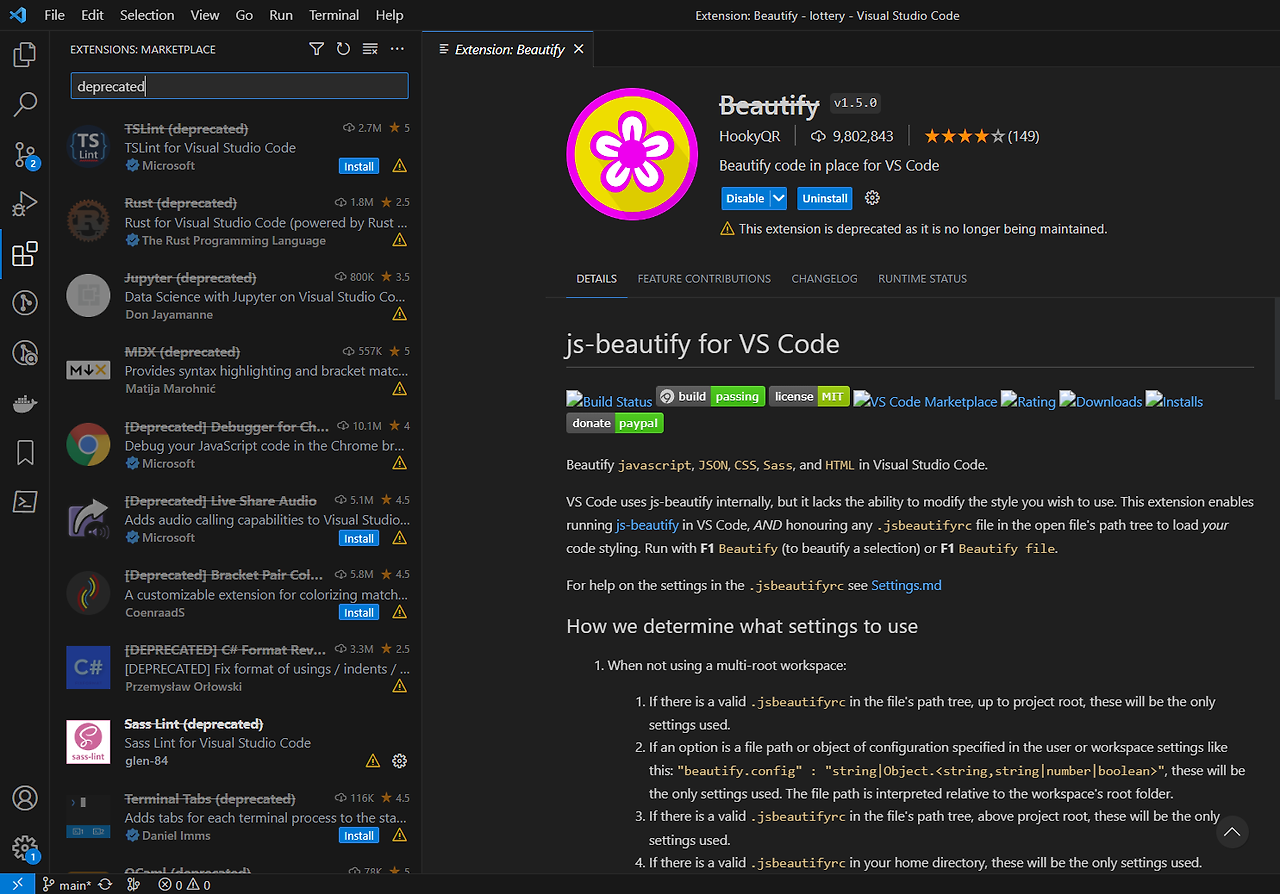Open Source Control view with badge 2
The image size is (1280, 894).
[x=25, y=153]
